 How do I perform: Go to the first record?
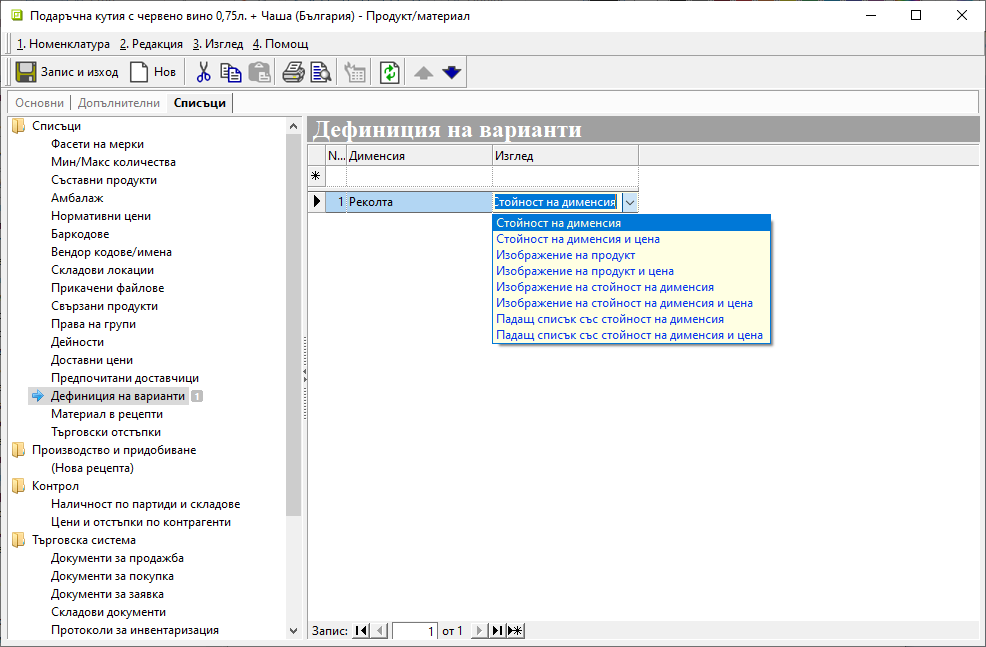click(362, 630)
